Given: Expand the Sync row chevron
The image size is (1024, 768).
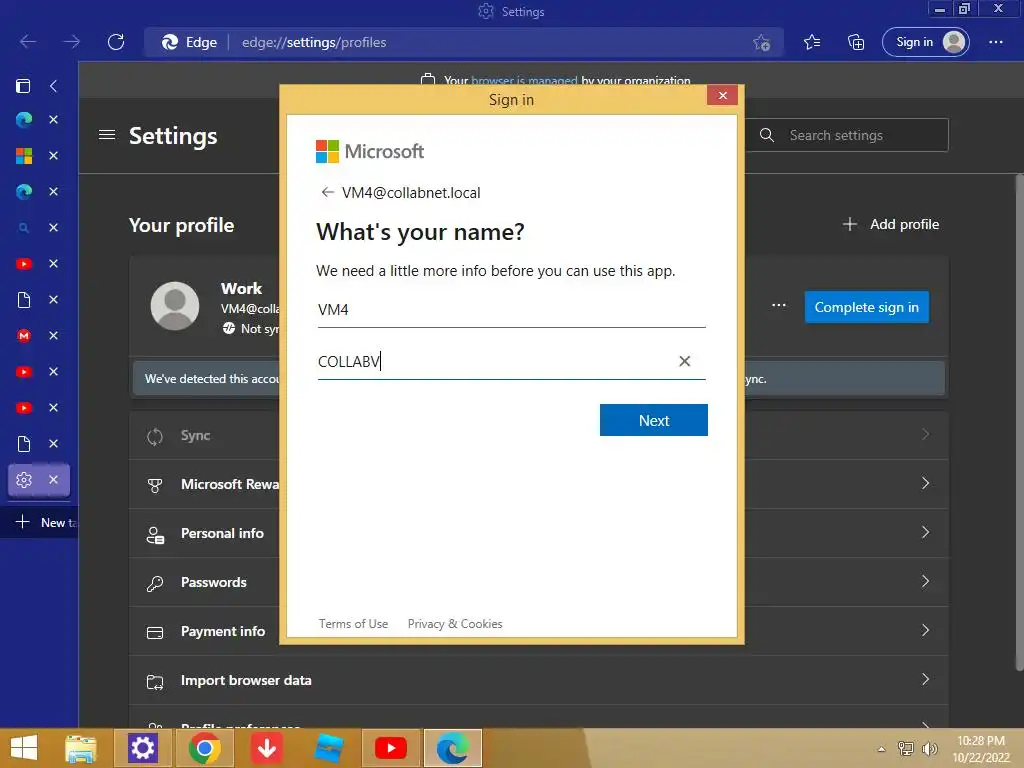Looking at the screenshot, I should (x=925, y=434).
